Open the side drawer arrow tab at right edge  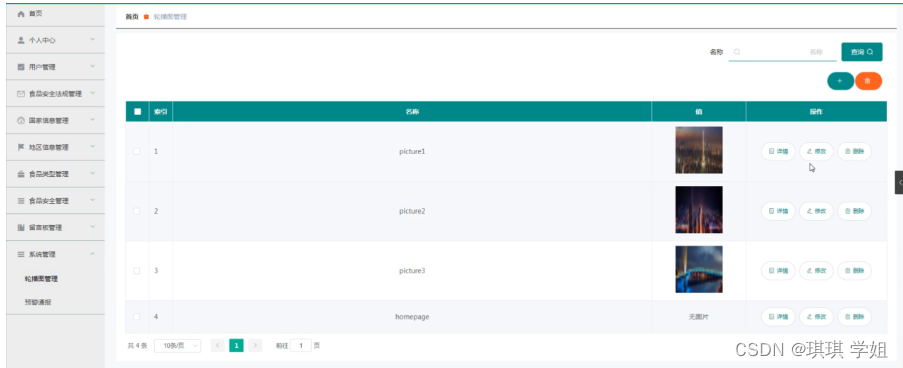[x=899, y=182]
